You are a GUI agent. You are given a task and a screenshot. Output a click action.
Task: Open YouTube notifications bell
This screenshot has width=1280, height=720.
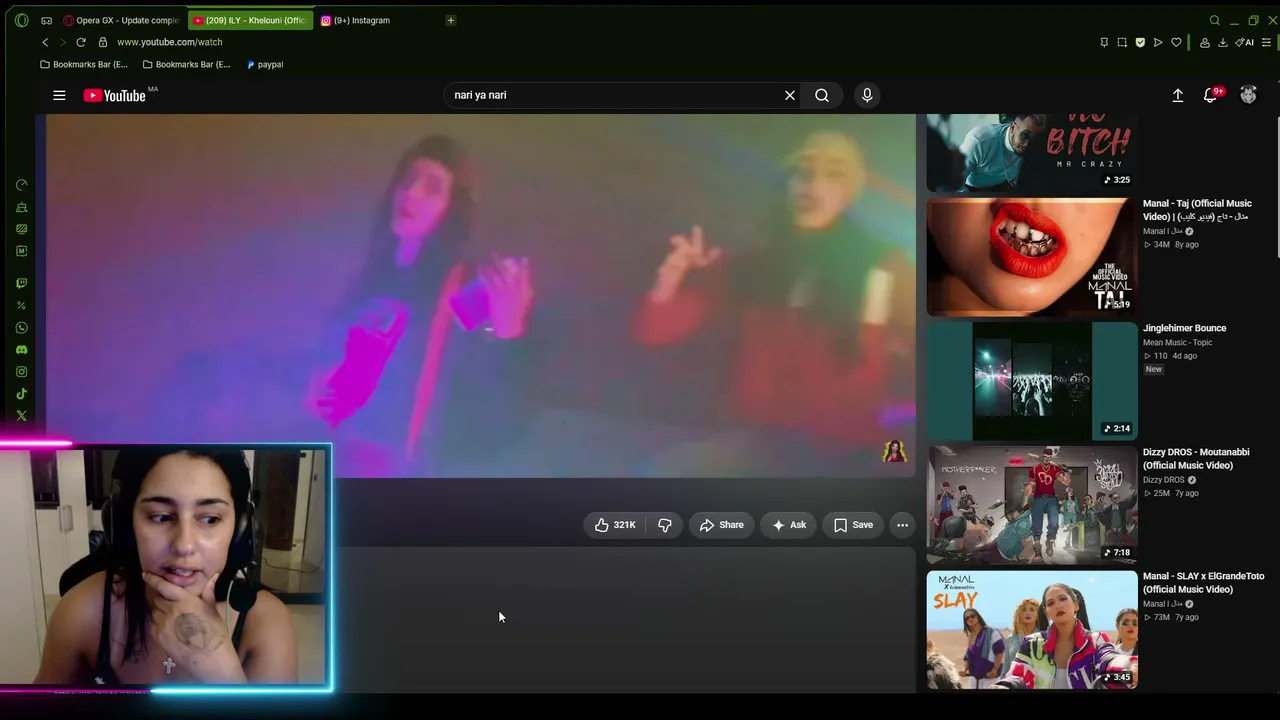click(x=1211, y=95)
